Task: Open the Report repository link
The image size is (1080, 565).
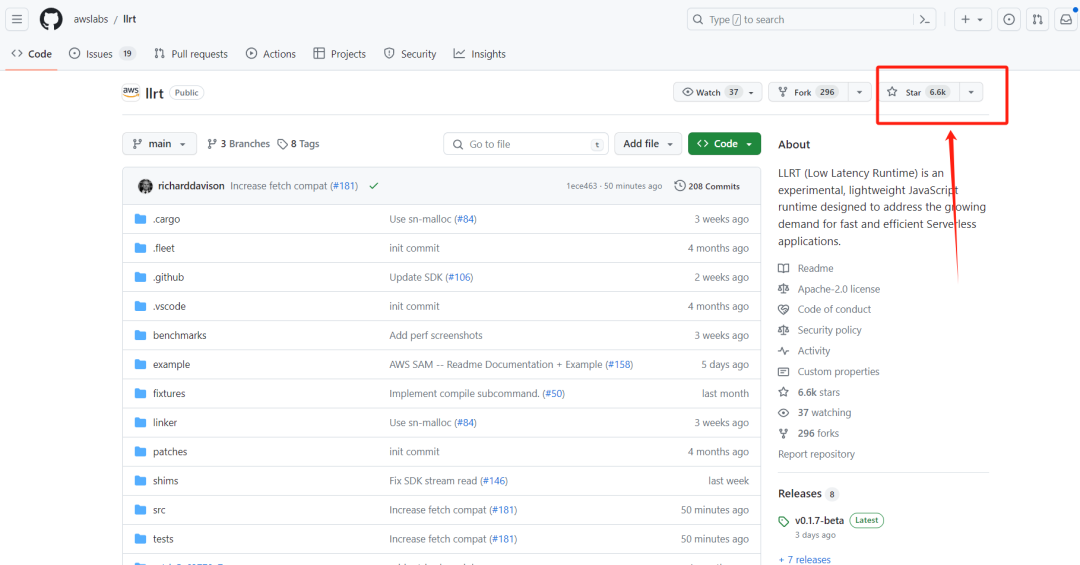Action: [x=816, y=454]
